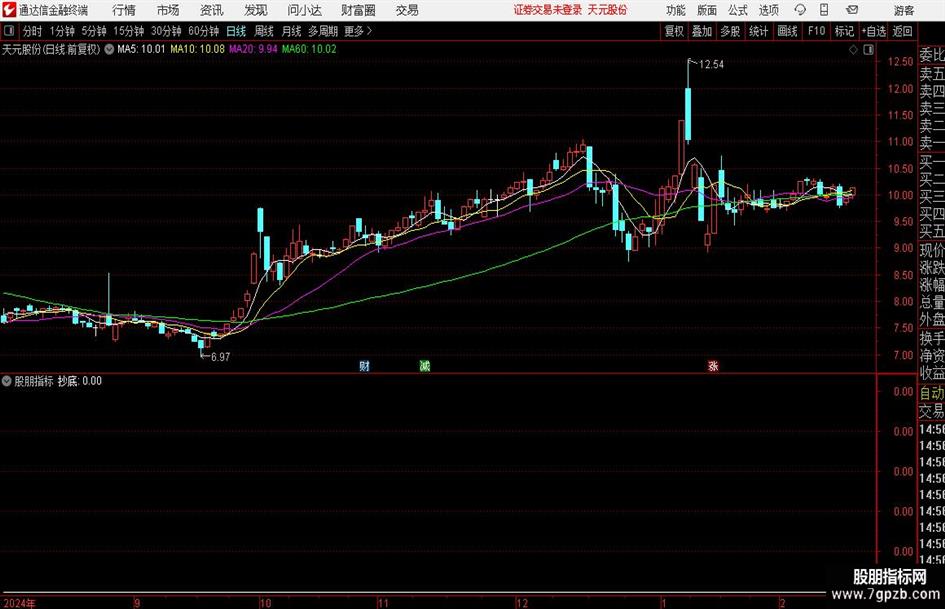
Task: Open the 问小达 menu
Action: click(304, 10)
